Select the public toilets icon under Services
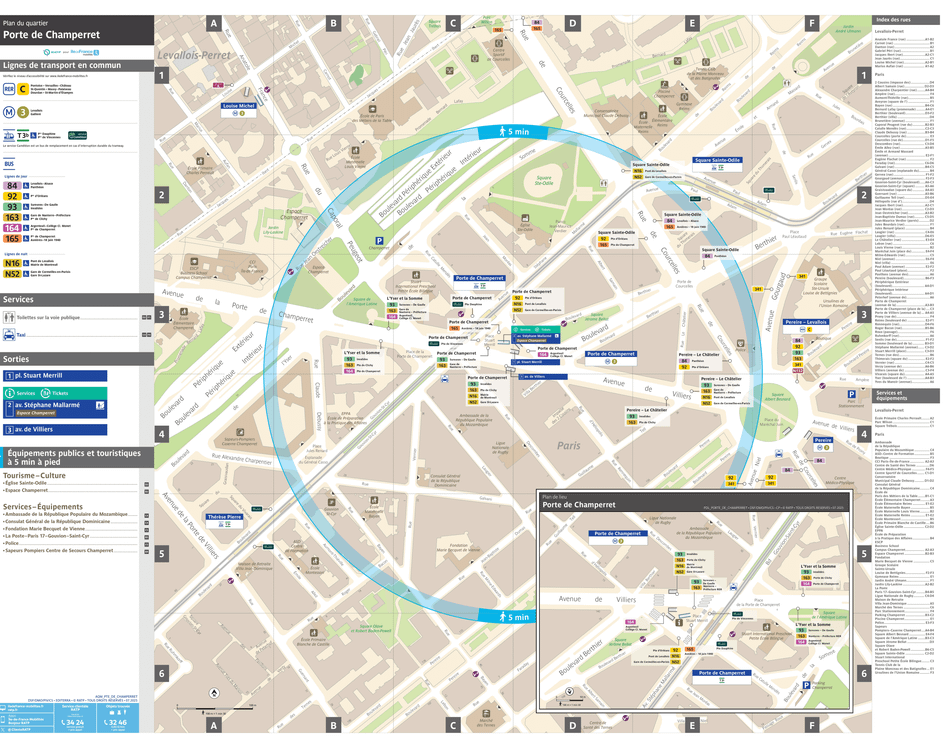Viewport: 944px width, 748px height. tap(9, 318)
